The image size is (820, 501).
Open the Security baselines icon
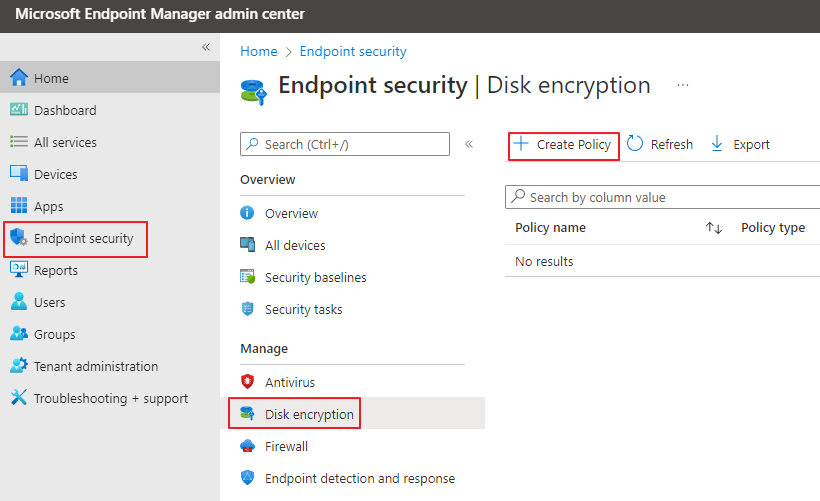point(248,277)
